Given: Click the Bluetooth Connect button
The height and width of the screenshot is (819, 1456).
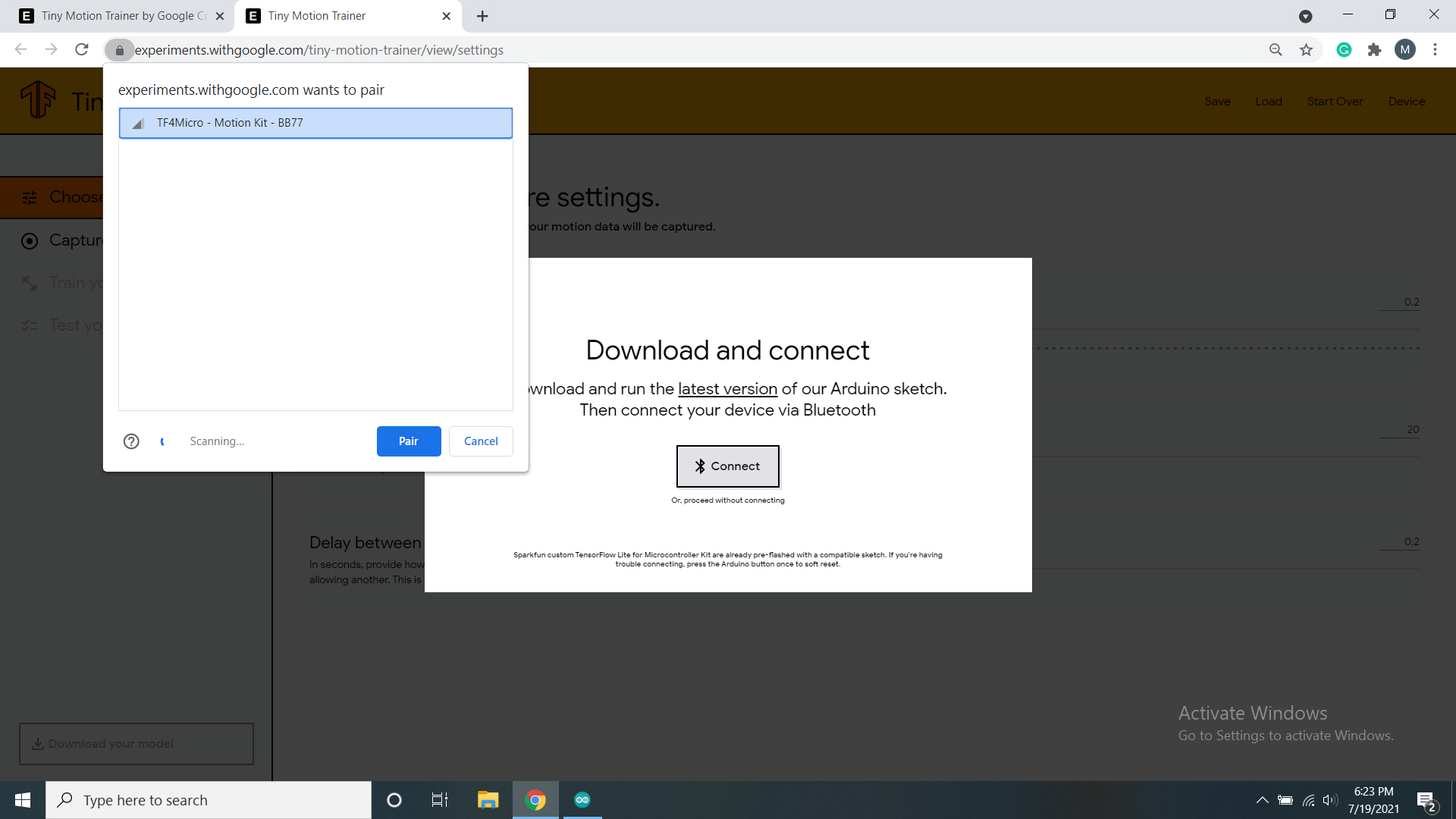Looking at the screenshot, I should 728,466.
